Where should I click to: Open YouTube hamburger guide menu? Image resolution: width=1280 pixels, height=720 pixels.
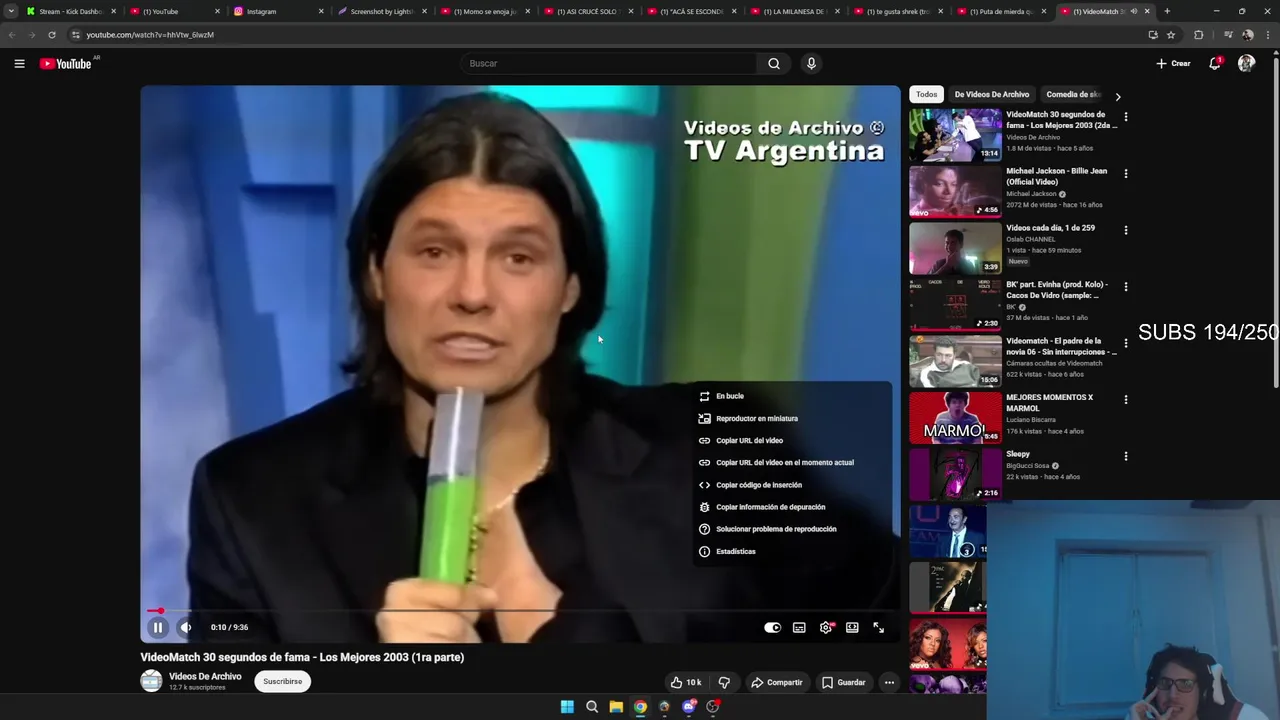[19, 63]
